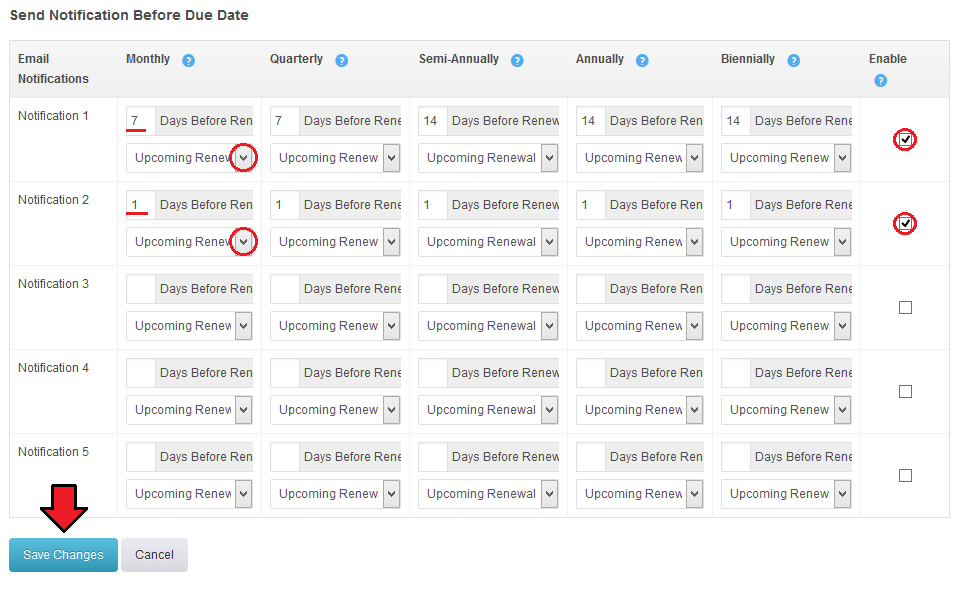Focus Notification 2 Semi-Annually days field

coord(433,205)
